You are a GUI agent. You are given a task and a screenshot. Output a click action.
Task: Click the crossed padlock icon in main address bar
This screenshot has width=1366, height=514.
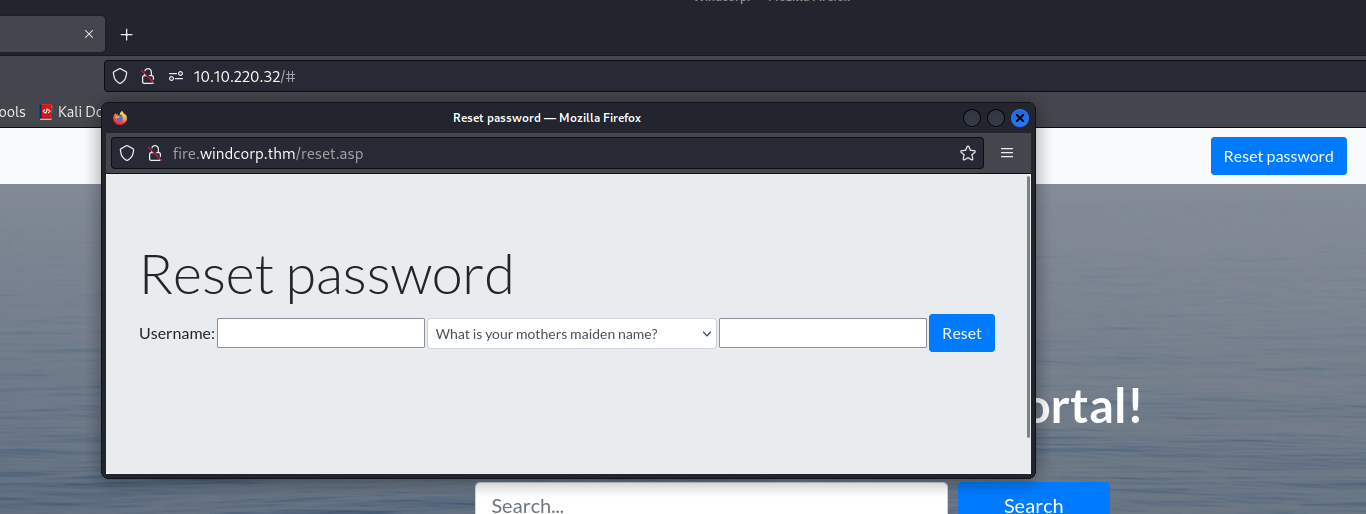pos(147,76)
